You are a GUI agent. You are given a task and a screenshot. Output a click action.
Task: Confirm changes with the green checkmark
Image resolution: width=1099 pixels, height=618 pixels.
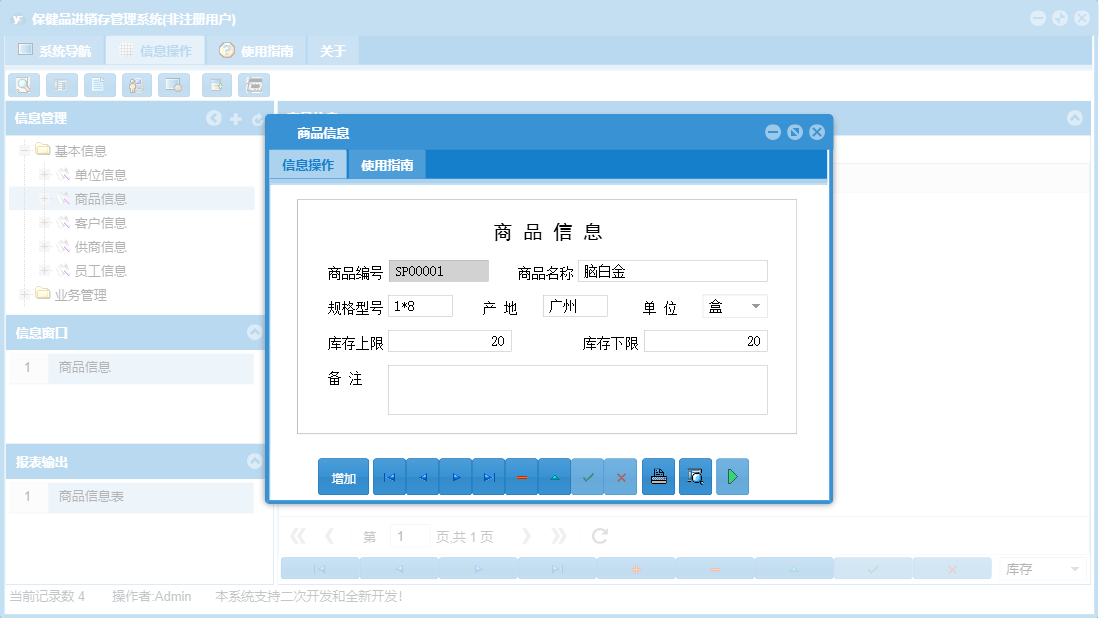[588, 477]
